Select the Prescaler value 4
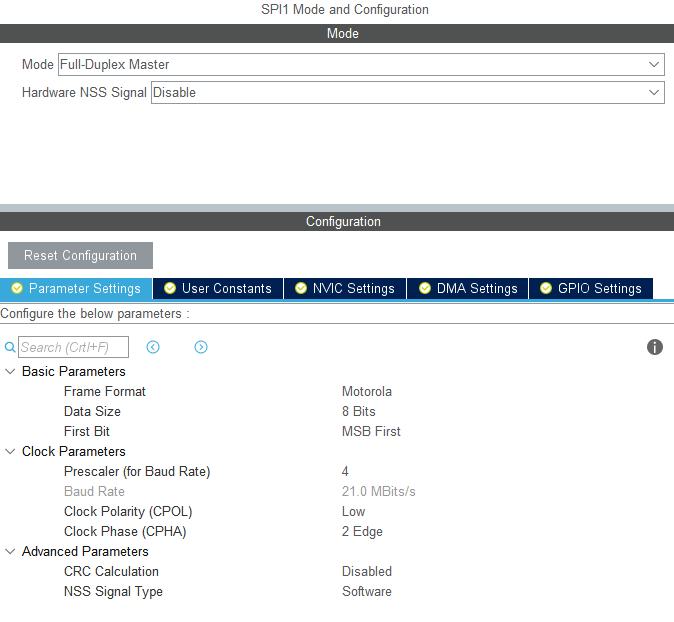Image resolution: width=674 pixels, height=622 pixels. click(345, 471)
